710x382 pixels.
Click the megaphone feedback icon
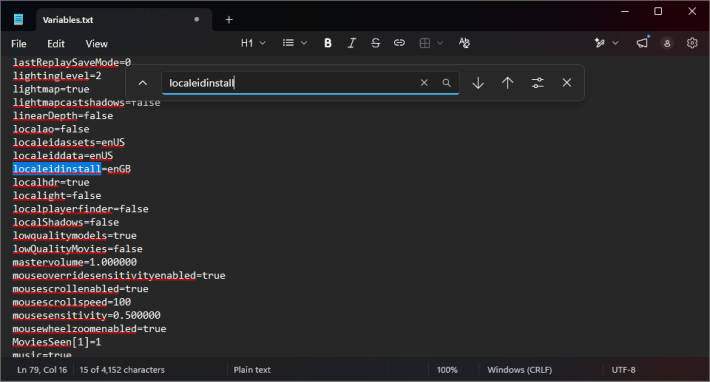642,43
